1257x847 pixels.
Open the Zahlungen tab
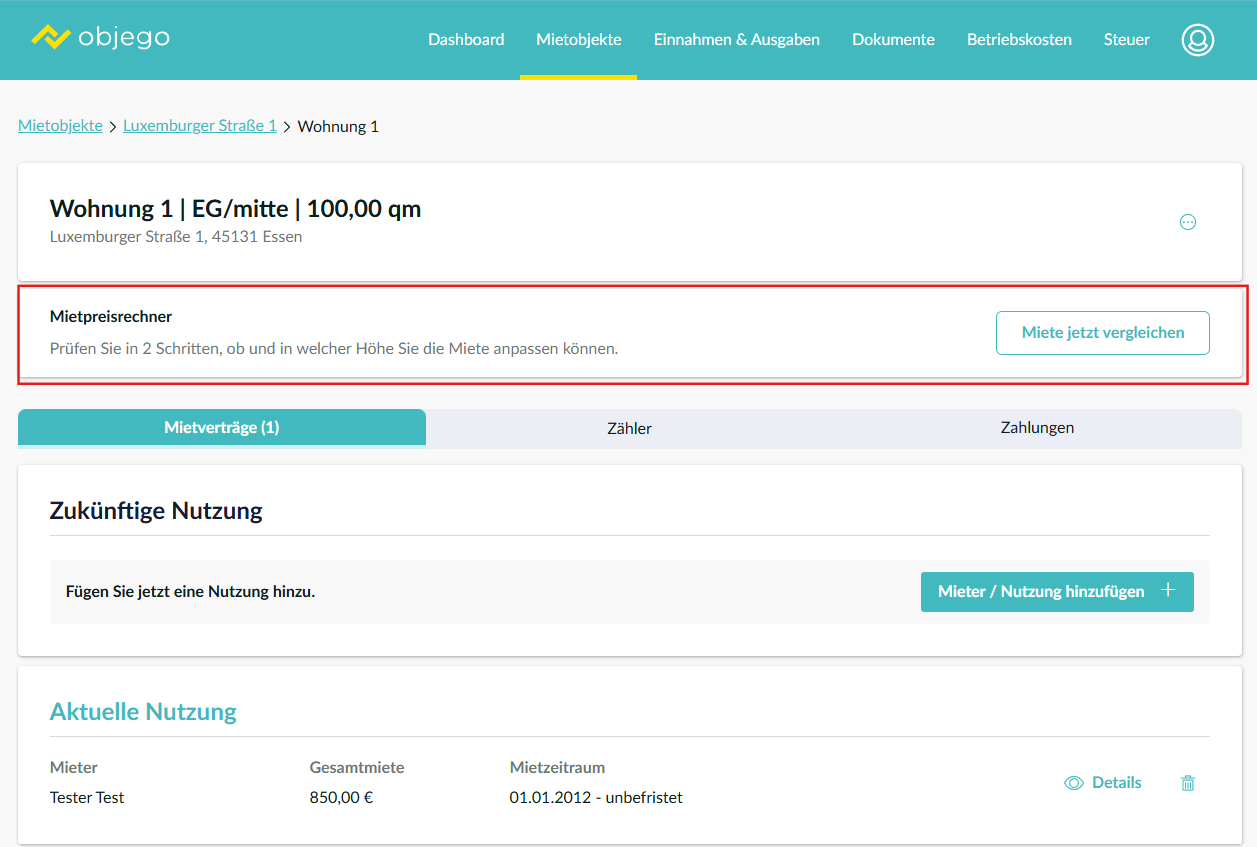(1037, 427)
